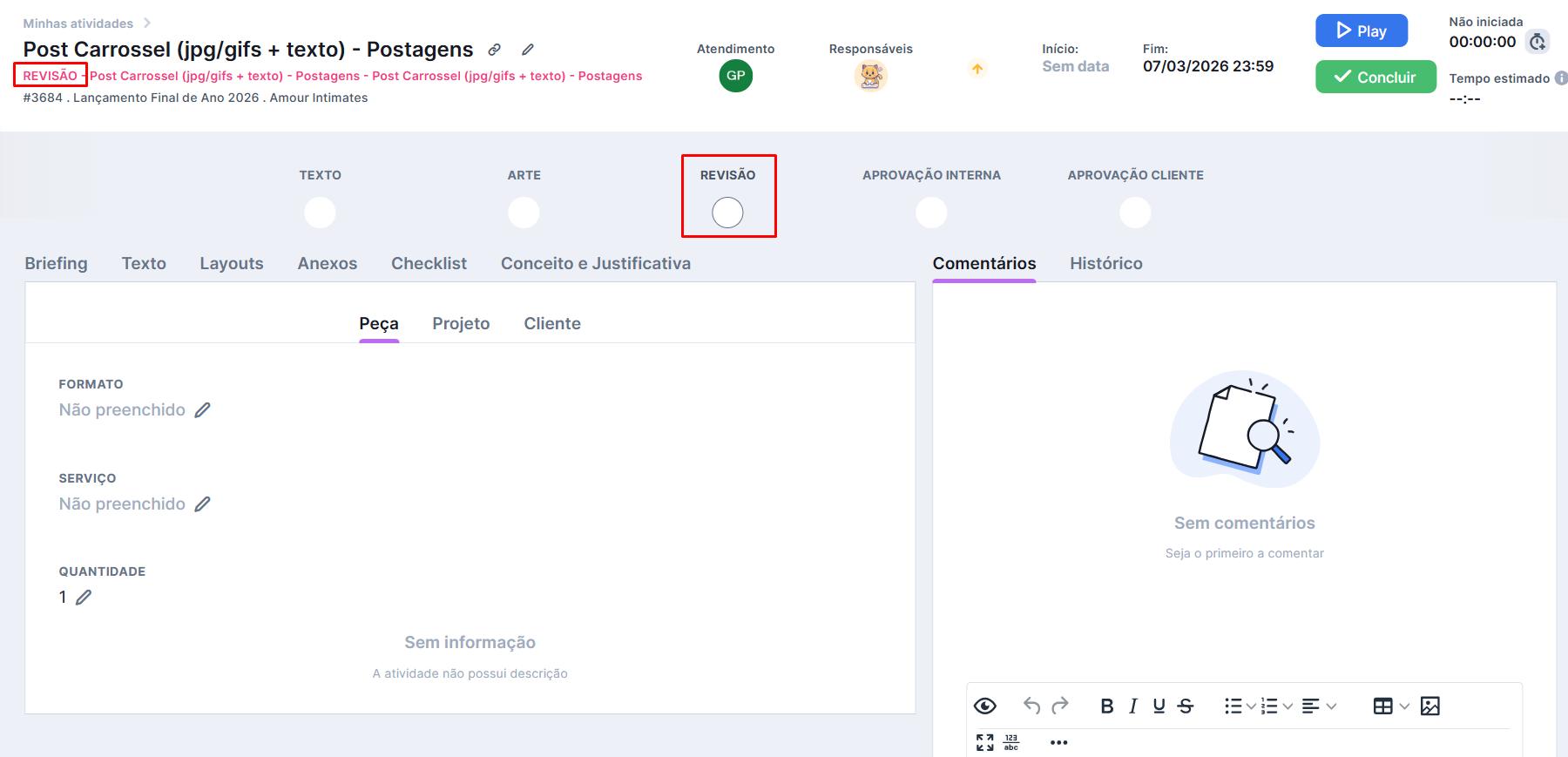The height and width of the screenshot is (757, 1568).
Task: Expand the table insert dropdown arrow
Action: click(x=1404, y=706)
